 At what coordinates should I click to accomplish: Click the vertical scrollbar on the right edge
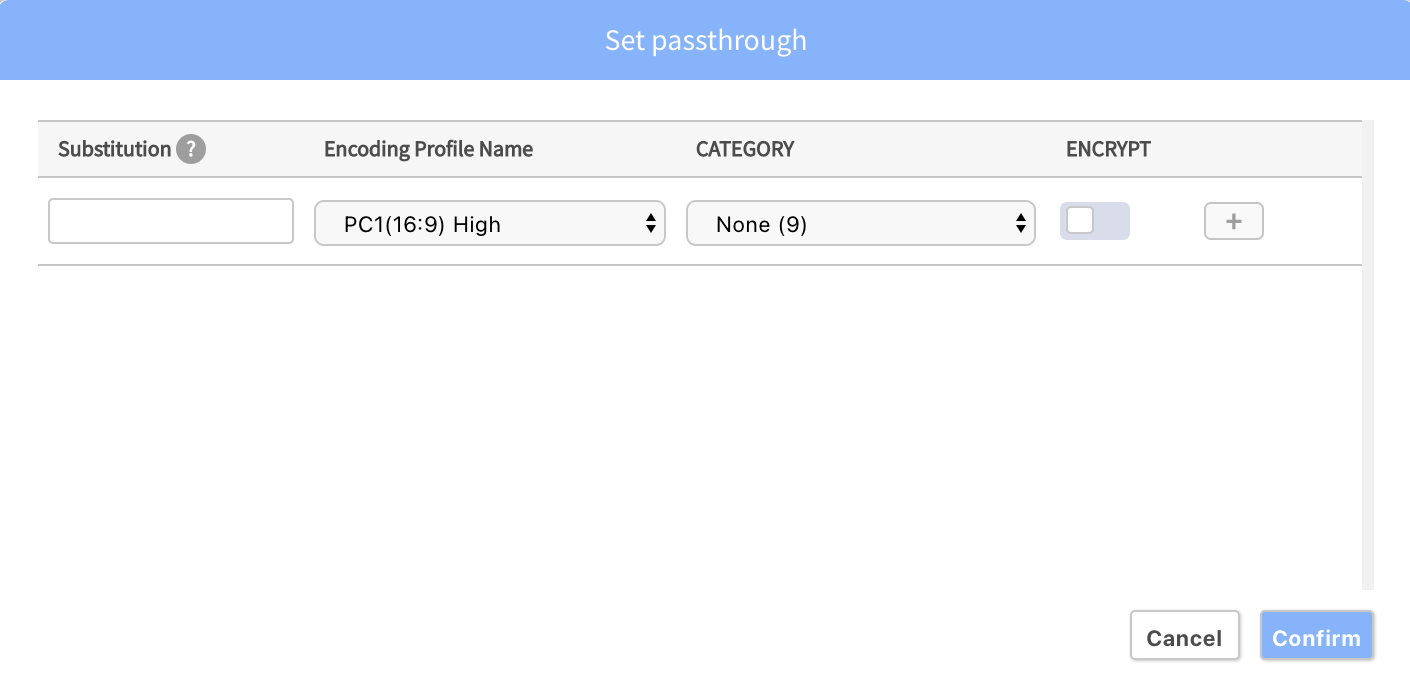coord(1368,355)
